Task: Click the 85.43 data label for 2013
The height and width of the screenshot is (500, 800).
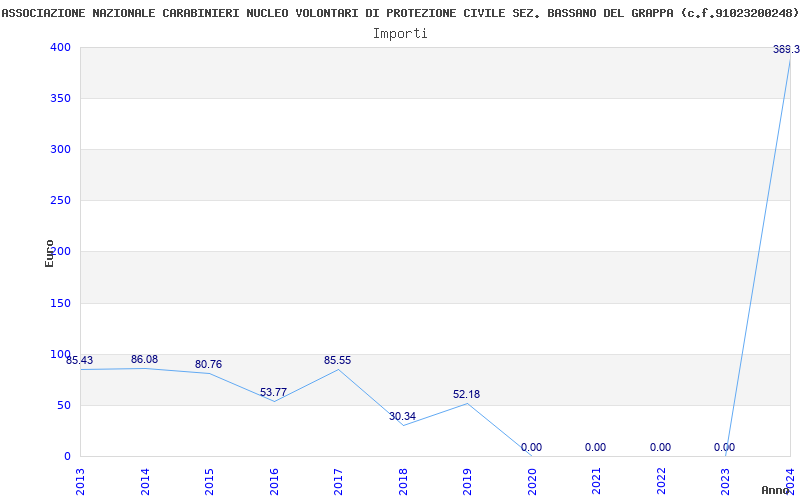Action: click(80, 360)
